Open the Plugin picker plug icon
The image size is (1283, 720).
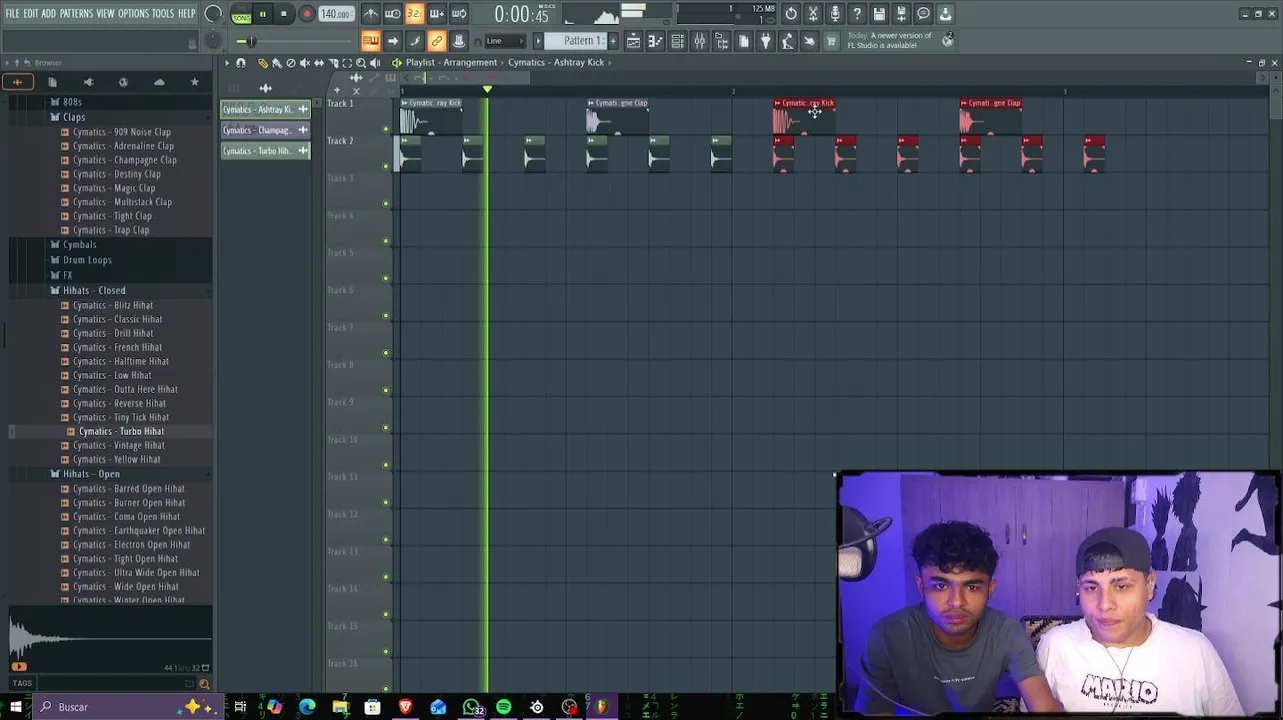pos(765,41)
